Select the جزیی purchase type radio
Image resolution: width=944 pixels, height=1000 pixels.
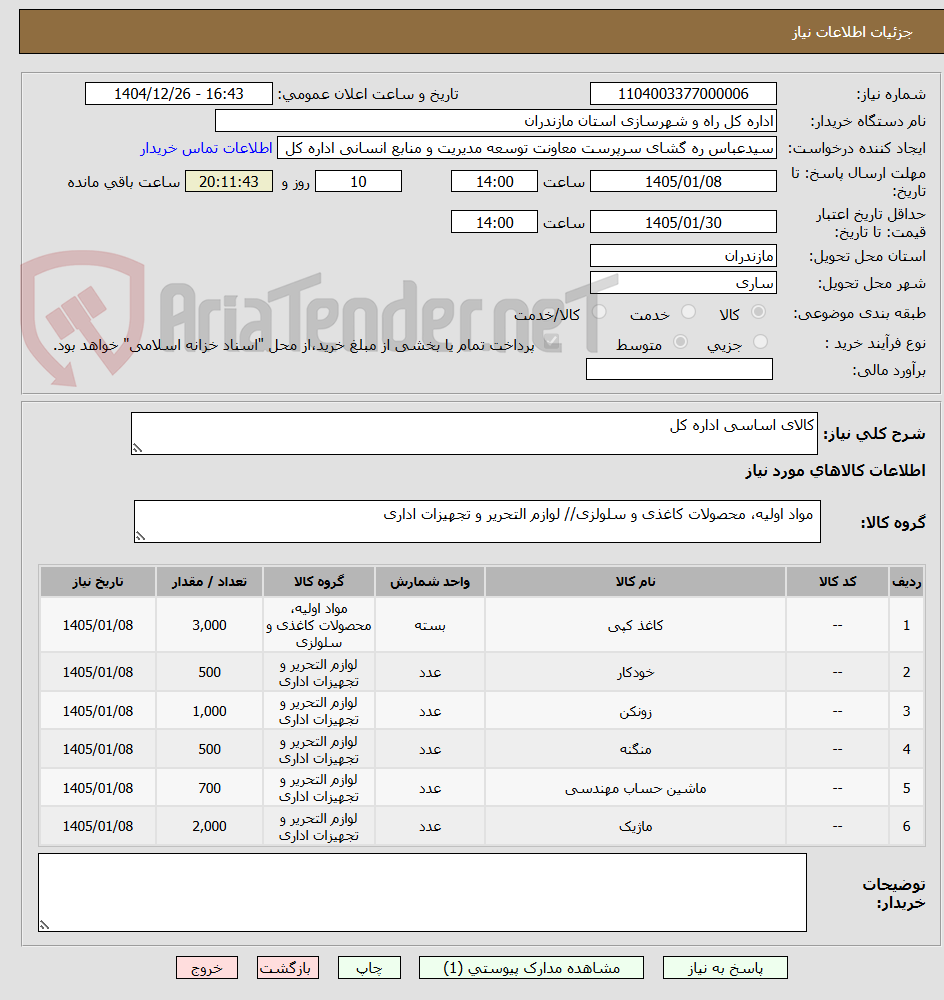[760, 342]
